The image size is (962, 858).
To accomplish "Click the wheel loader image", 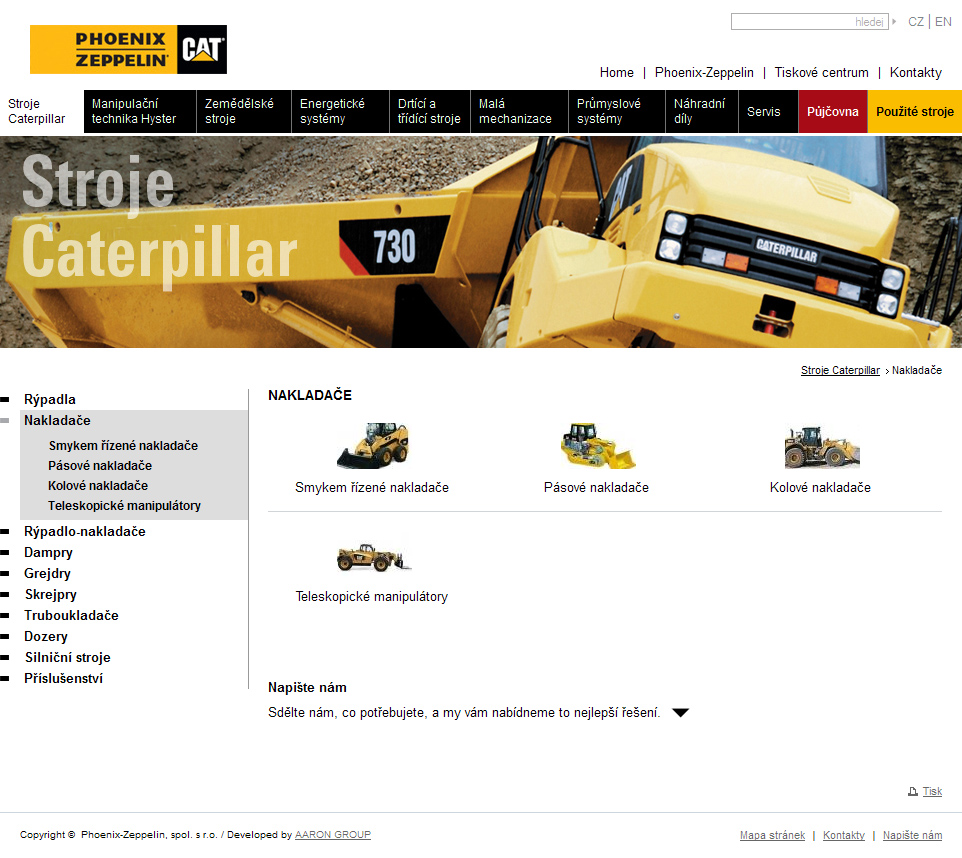I will point(822,447).
